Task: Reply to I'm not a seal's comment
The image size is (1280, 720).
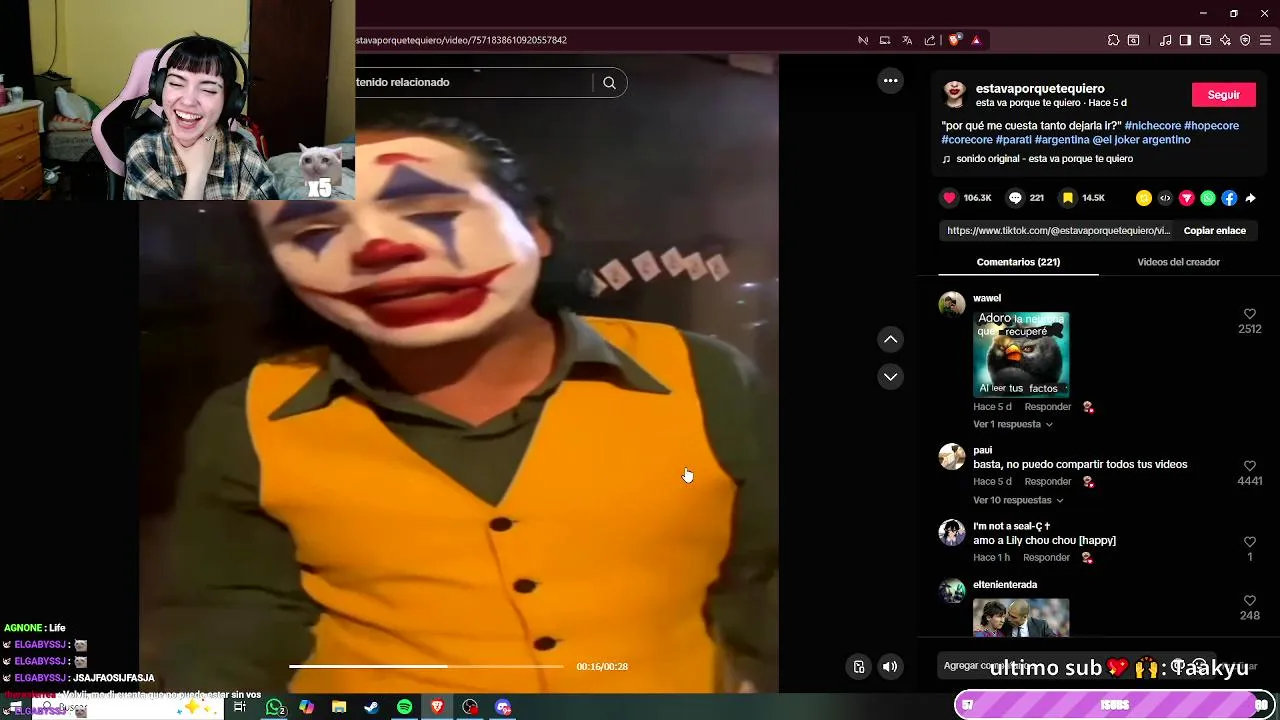Action: [1046, 558]
